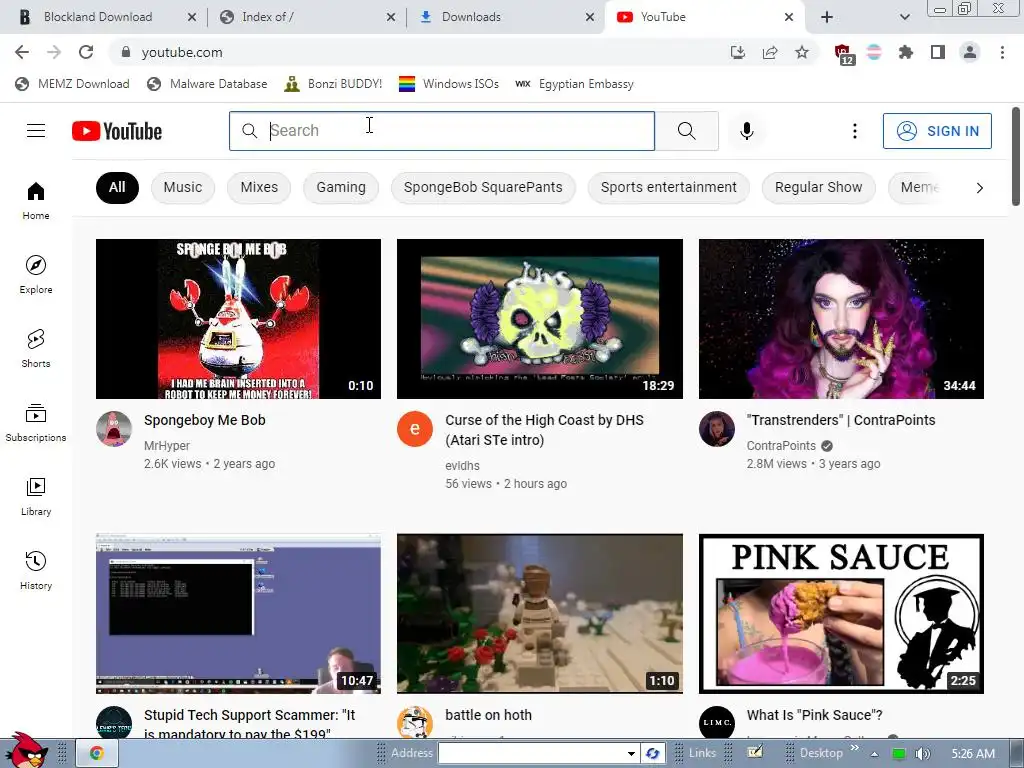1024x768 pixels.
Task: Open the Windows ISOs bookmark
Action: pyautogui.click(x=449, y=84)
